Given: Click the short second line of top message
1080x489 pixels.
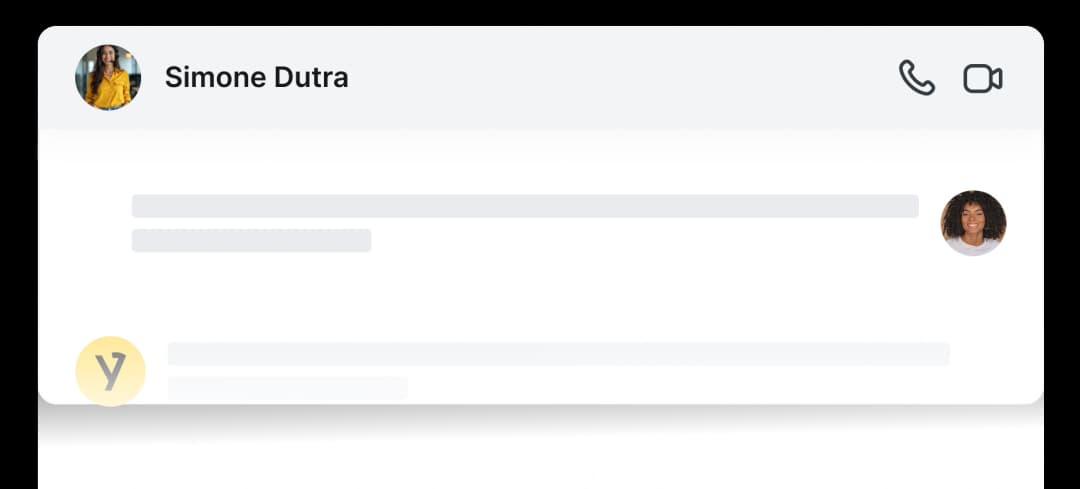Looking at the screenshot, I should tap(251, 240).
